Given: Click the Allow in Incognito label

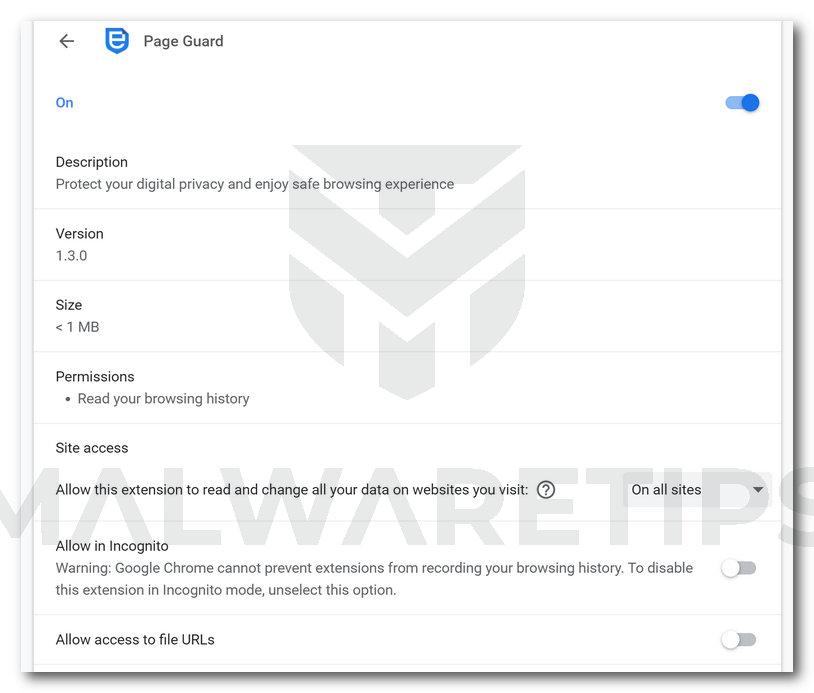Looking at the screenshot, I should click(112, 546).
